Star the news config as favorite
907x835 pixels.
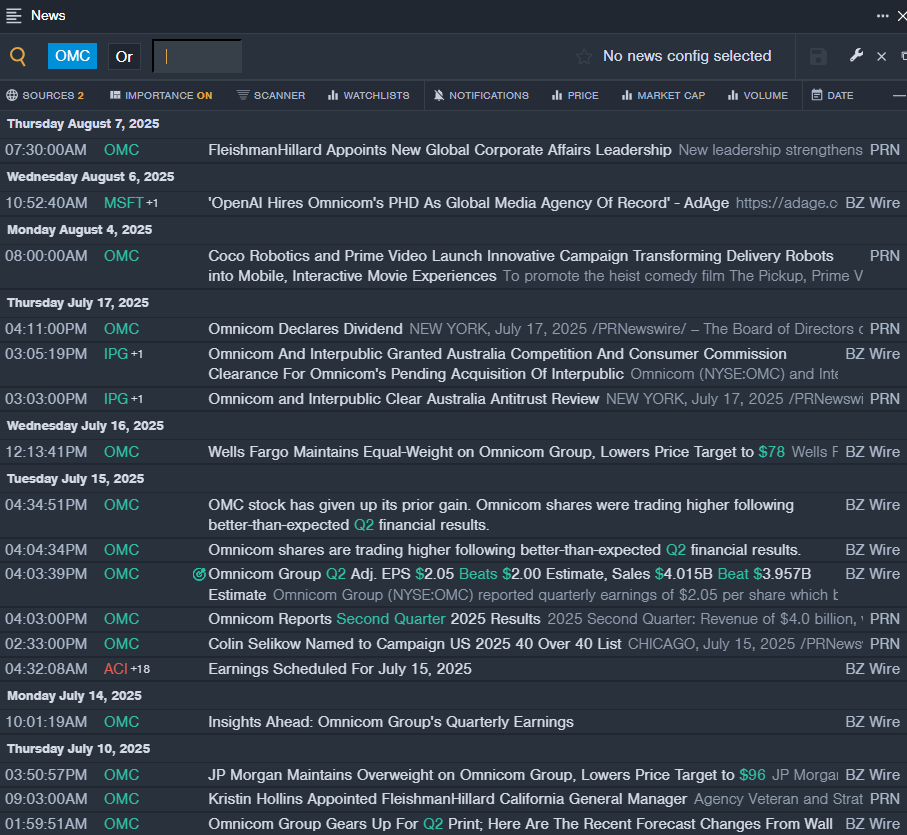(x=584, y=57)
